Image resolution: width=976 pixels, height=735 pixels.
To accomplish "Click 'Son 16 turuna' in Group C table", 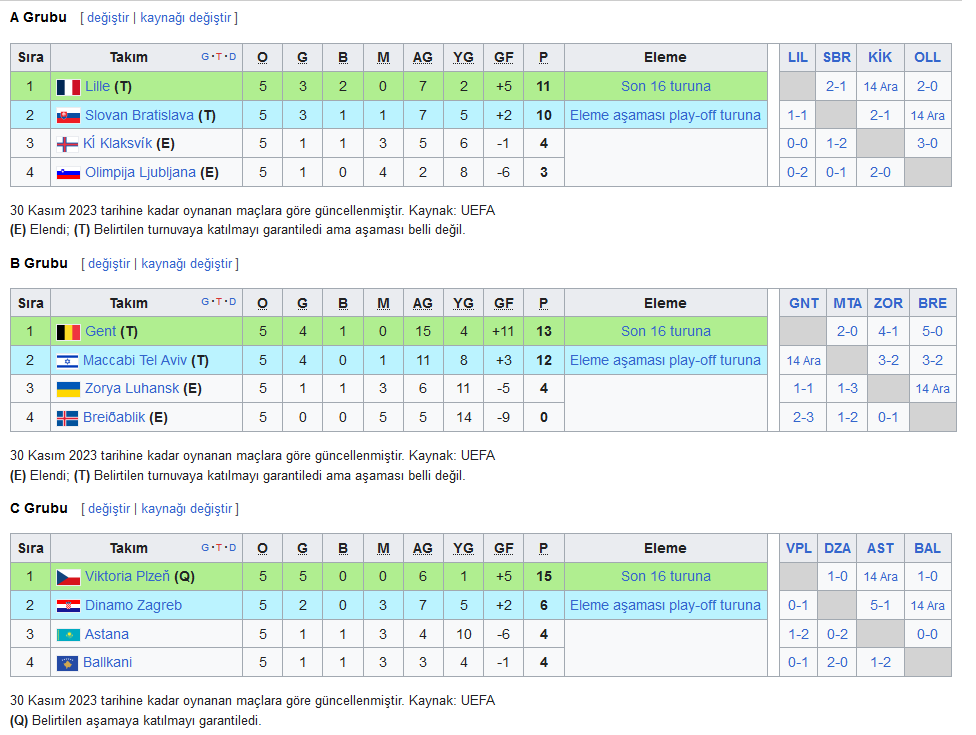I will click(x=665, y=576).
